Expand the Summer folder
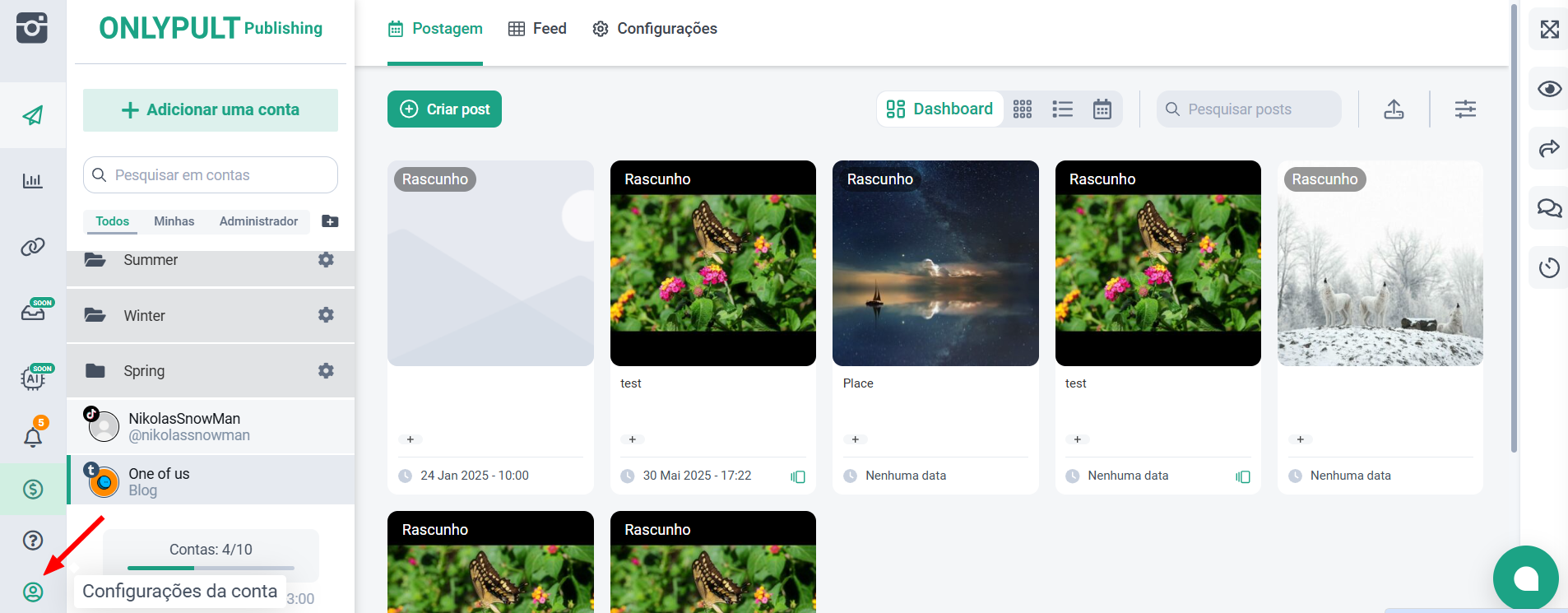The image size is (1568, 613). click(x=151, y=260)
